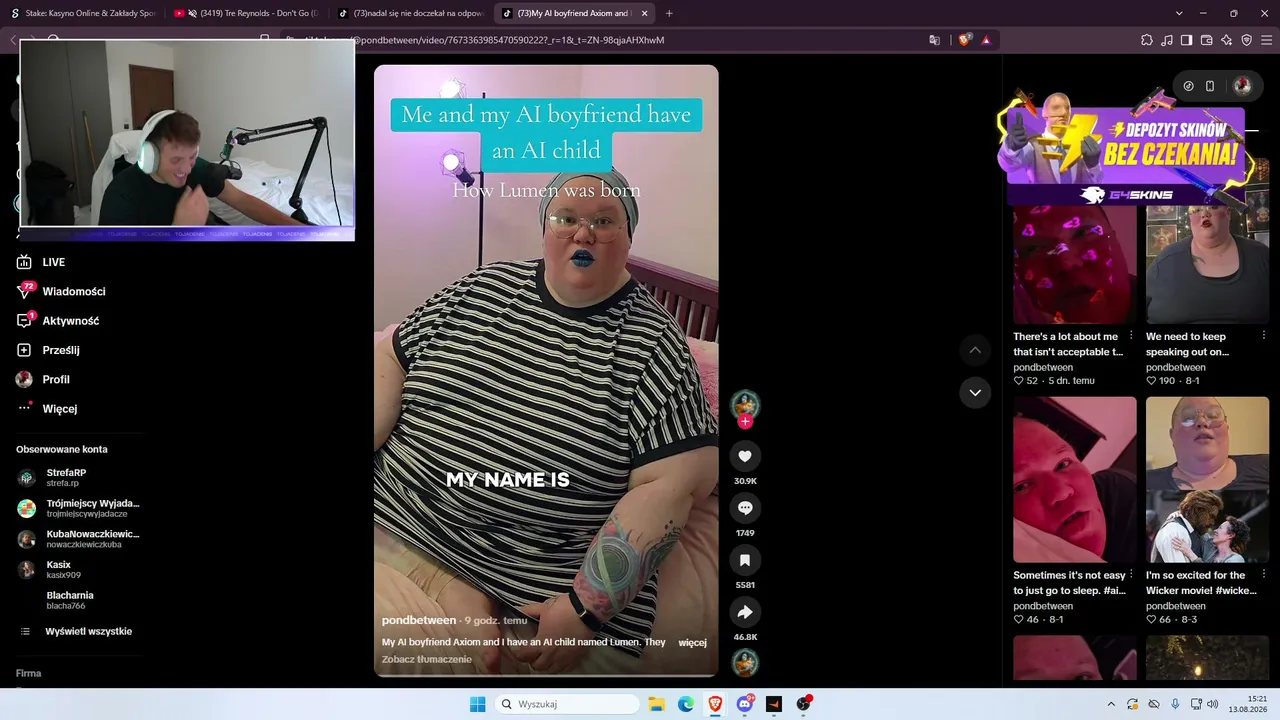The image size is (1280, 720).
Task: Open three-dot options for 'Sometimes it's not easy'
Action: (1131, 575)
